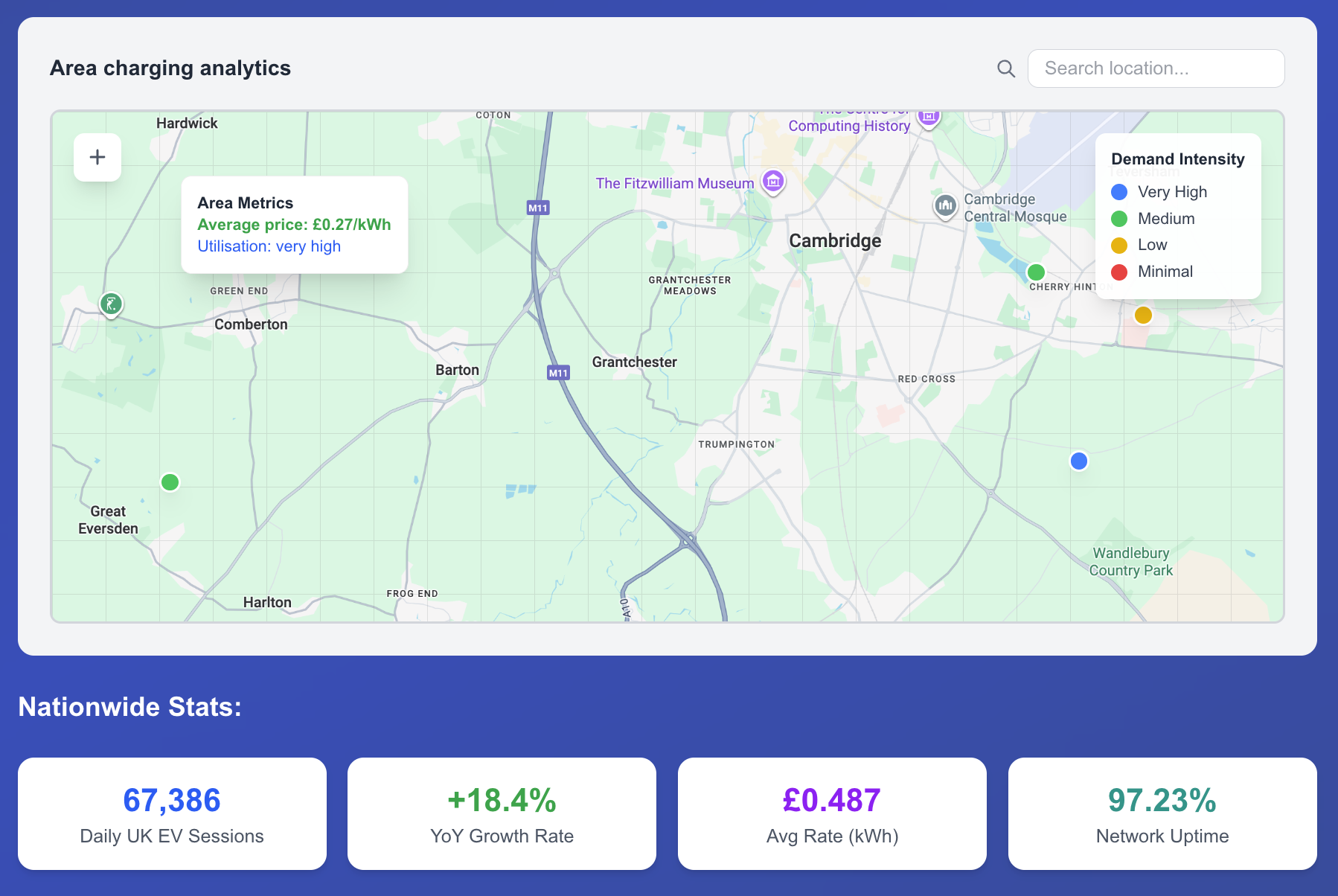Click the Barton map label
Viewport: 1338px width, 896px height.
pos(457,370)
